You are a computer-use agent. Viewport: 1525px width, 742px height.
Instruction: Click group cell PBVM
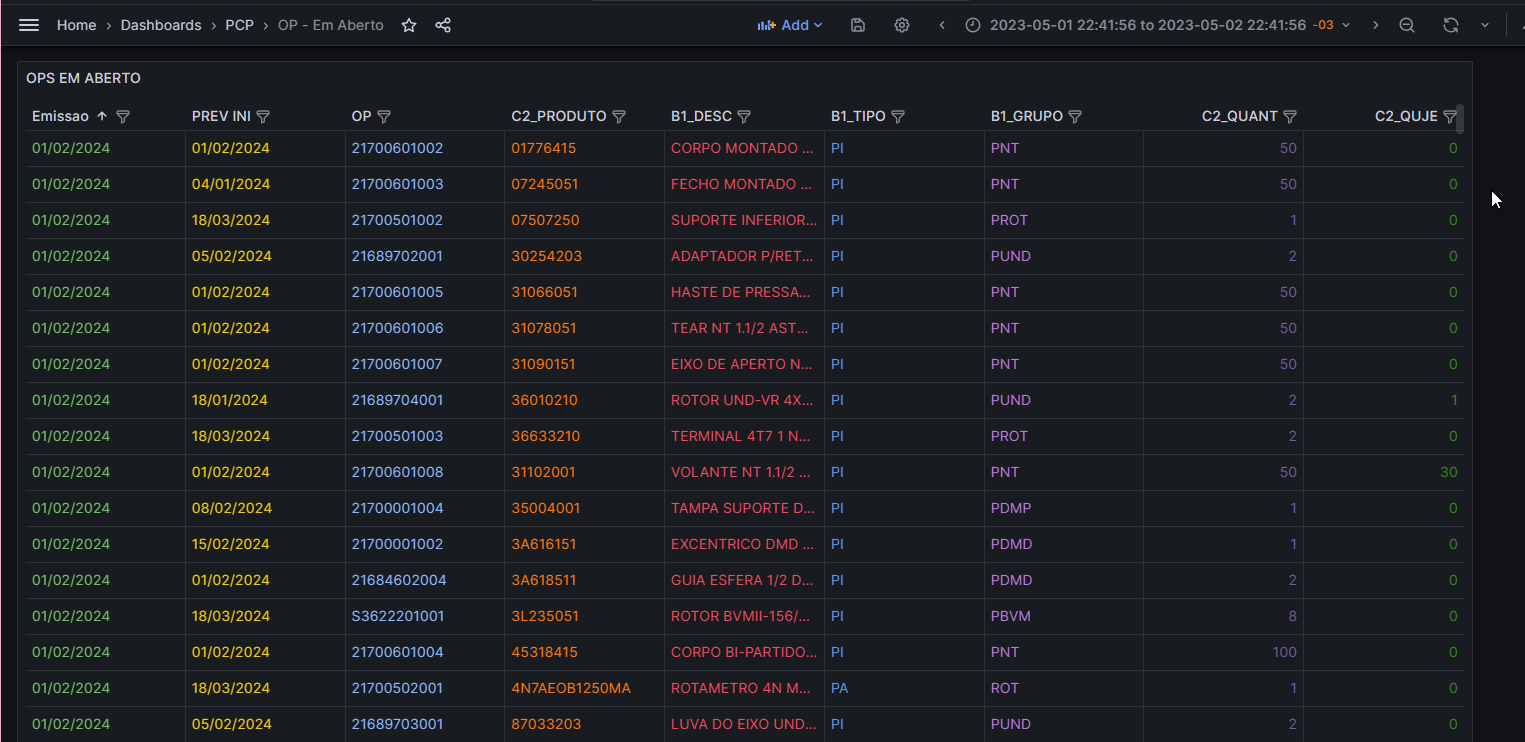click(x=1011, y=616)
